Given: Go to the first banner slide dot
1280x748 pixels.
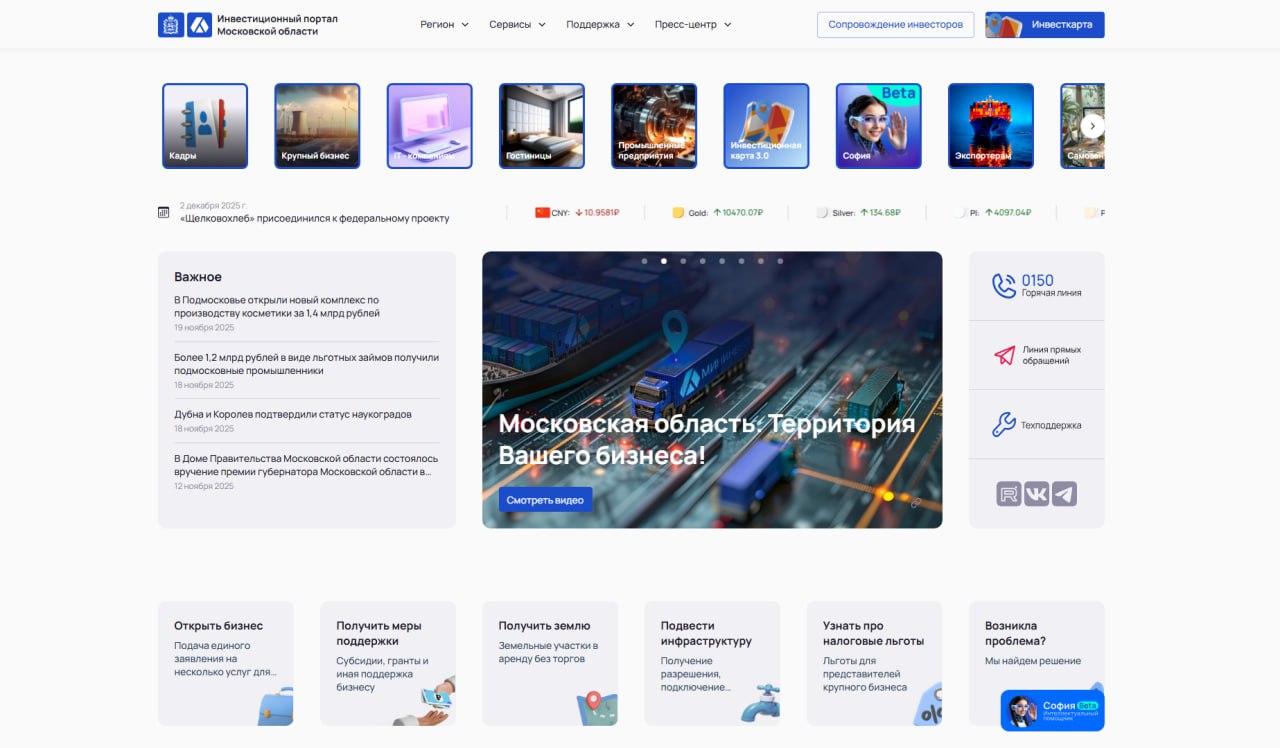Looking at the screenshot, I should coord(644,261).
